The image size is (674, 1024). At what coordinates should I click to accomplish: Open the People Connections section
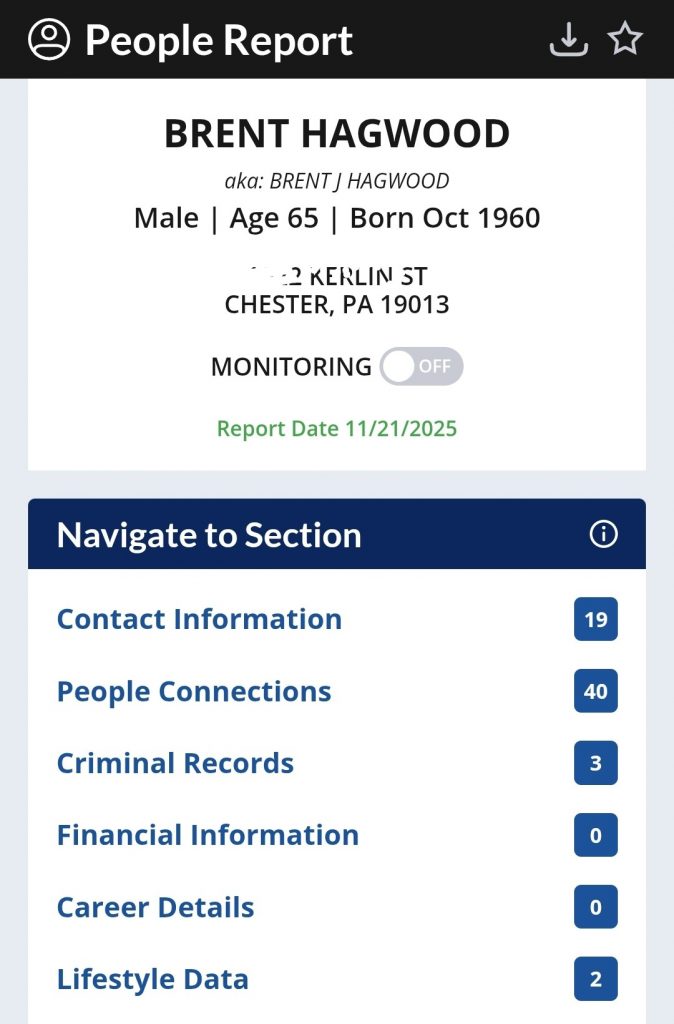pos(194,691)
